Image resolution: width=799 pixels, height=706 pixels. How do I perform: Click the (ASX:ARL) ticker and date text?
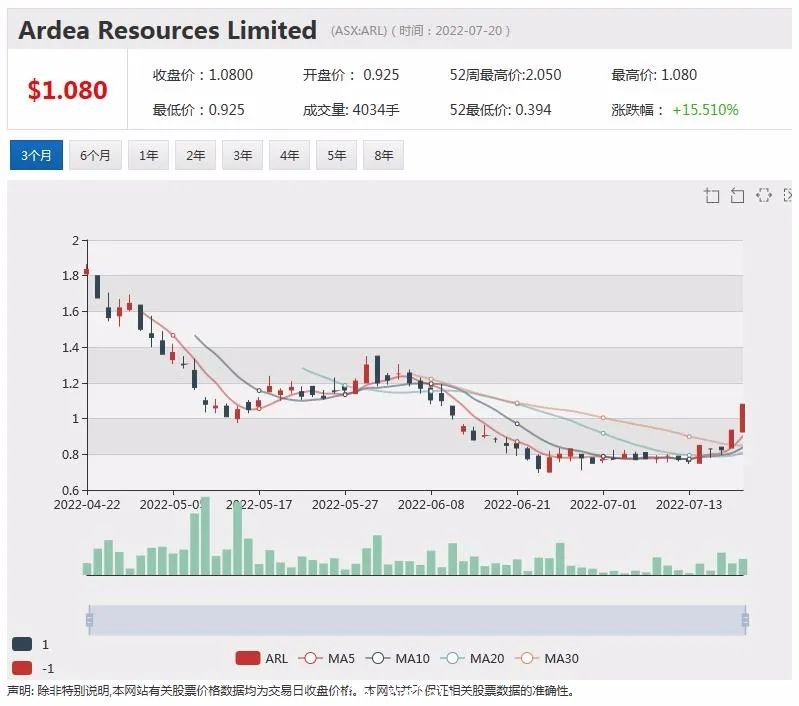pyautogui.click(x=420, y=31)
